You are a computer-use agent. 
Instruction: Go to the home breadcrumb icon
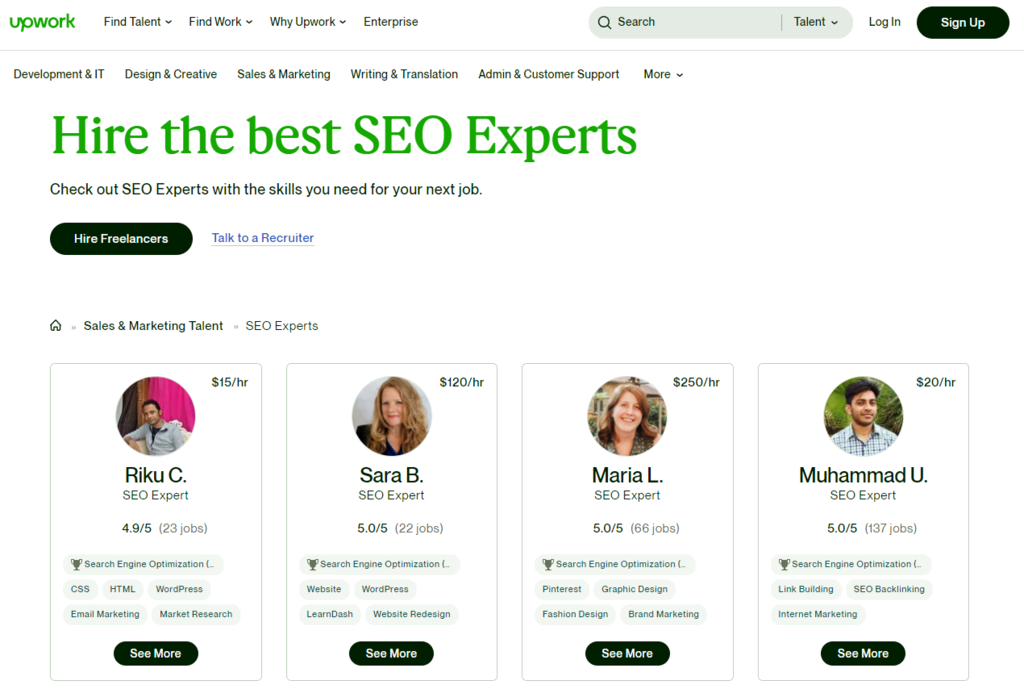[x=56, y=325]
